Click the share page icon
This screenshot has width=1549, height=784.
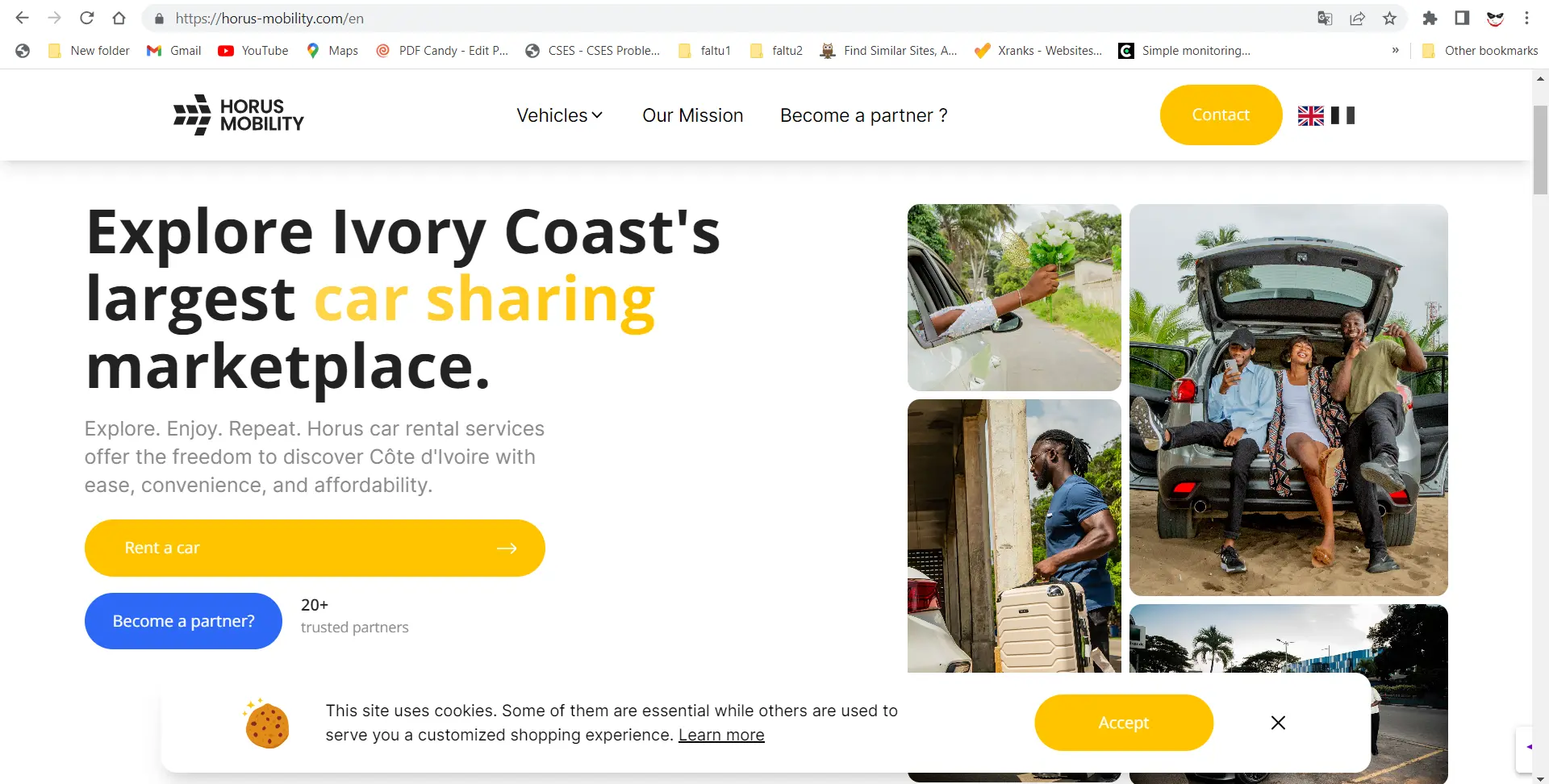pos(1357,19)
